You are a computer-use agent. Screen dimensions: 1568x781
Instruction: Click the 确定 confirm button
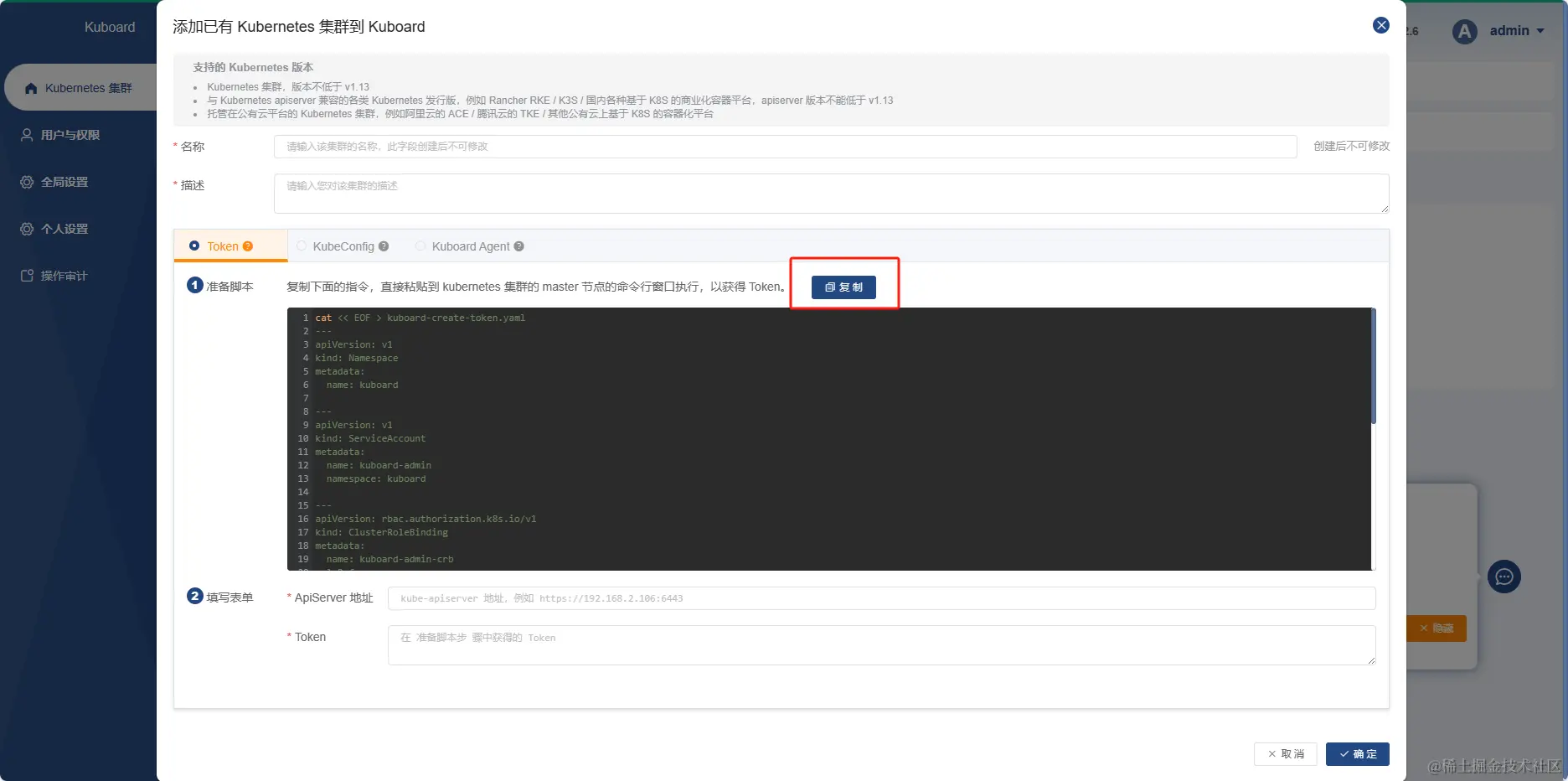[x=1358, y=754]
